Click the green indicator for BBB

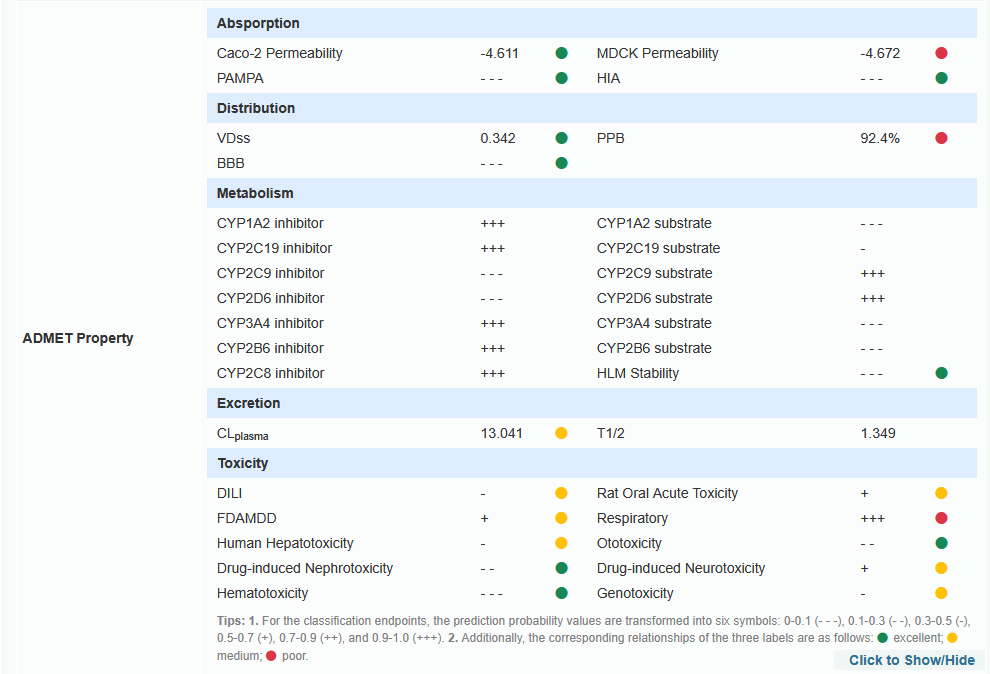click(561, 163)
